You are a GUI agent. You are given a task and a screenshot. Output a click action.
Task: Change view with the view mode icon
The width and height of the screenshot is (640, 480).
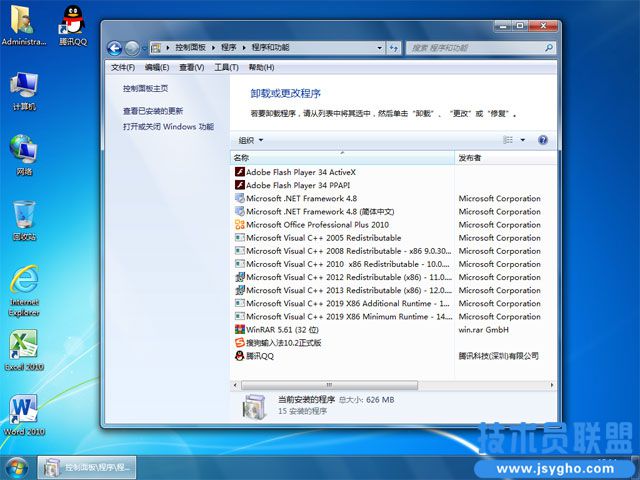tap(508, 140)
